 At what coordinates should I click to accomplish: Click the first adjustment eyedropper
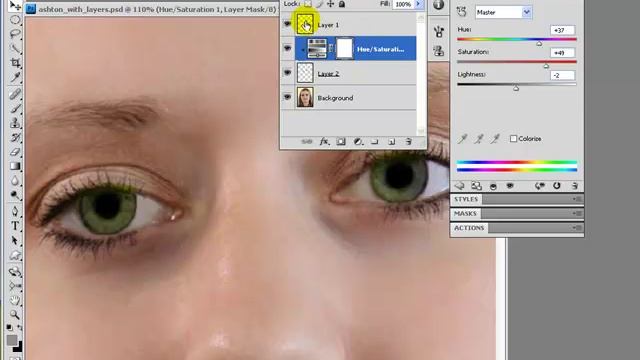(462, 139)
